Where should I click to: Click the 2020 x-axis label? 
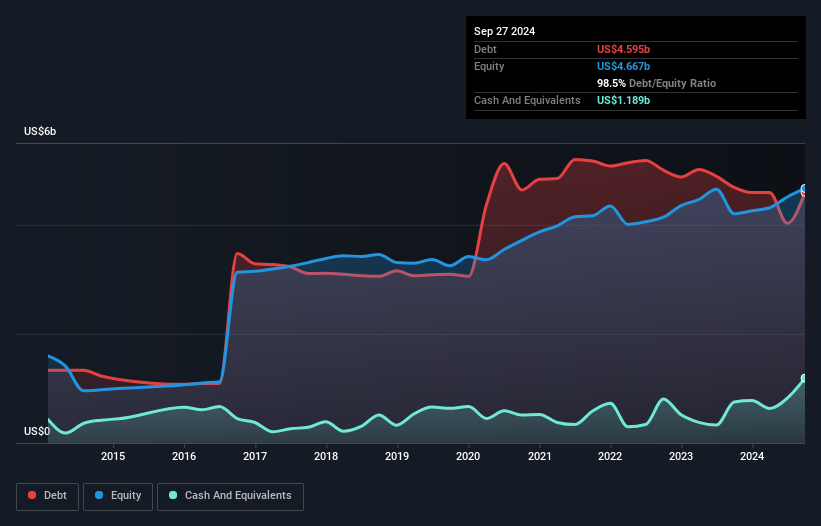[x=468, y=456]
